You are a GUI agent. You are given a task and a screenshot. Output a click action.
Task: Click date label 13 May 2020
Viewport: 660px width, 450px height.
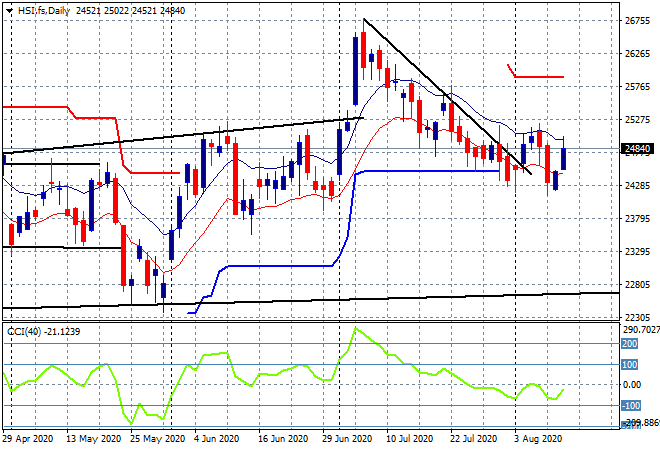coord(93,439)
